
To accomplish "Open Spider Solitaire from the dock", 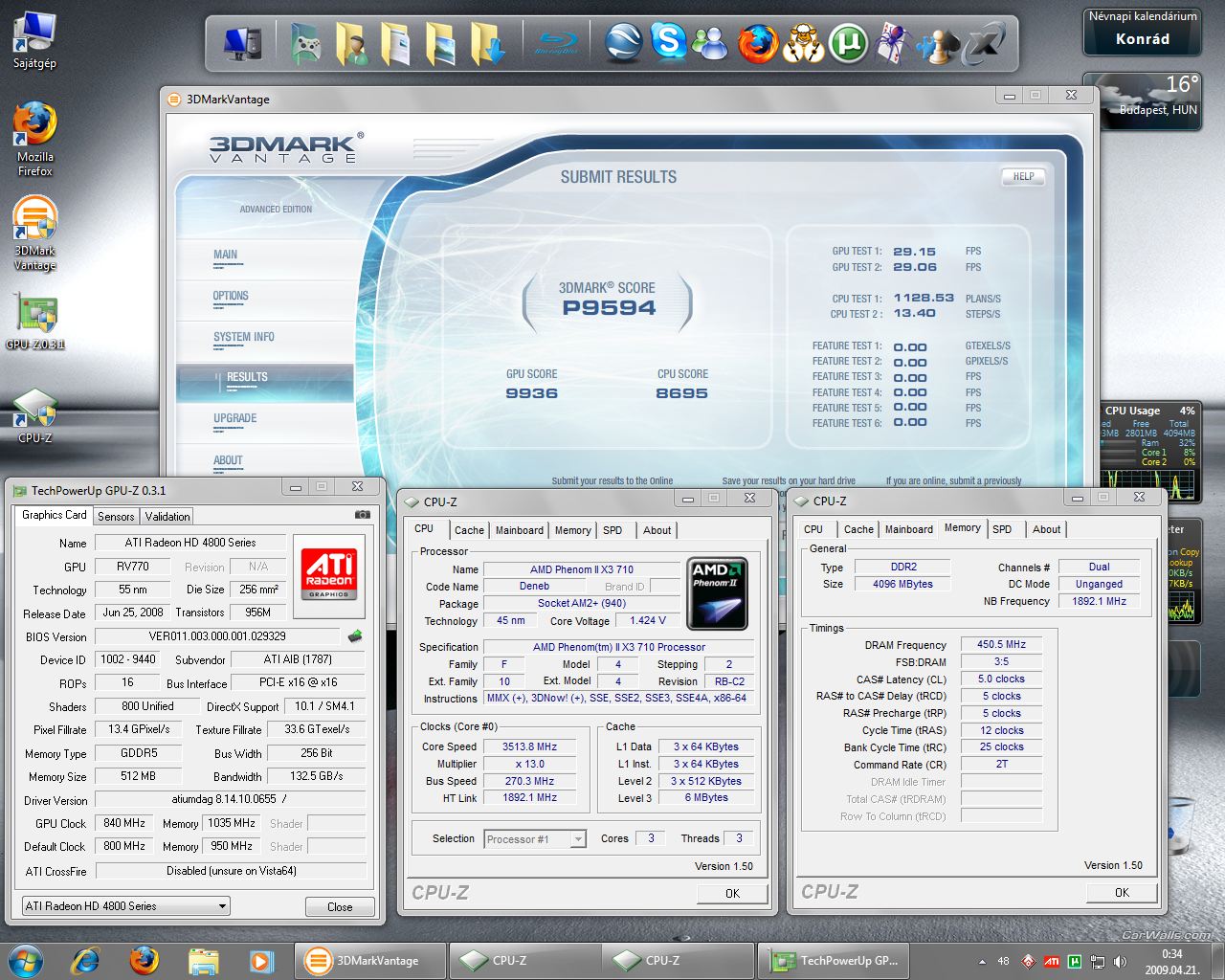I will tap(893, 44).
